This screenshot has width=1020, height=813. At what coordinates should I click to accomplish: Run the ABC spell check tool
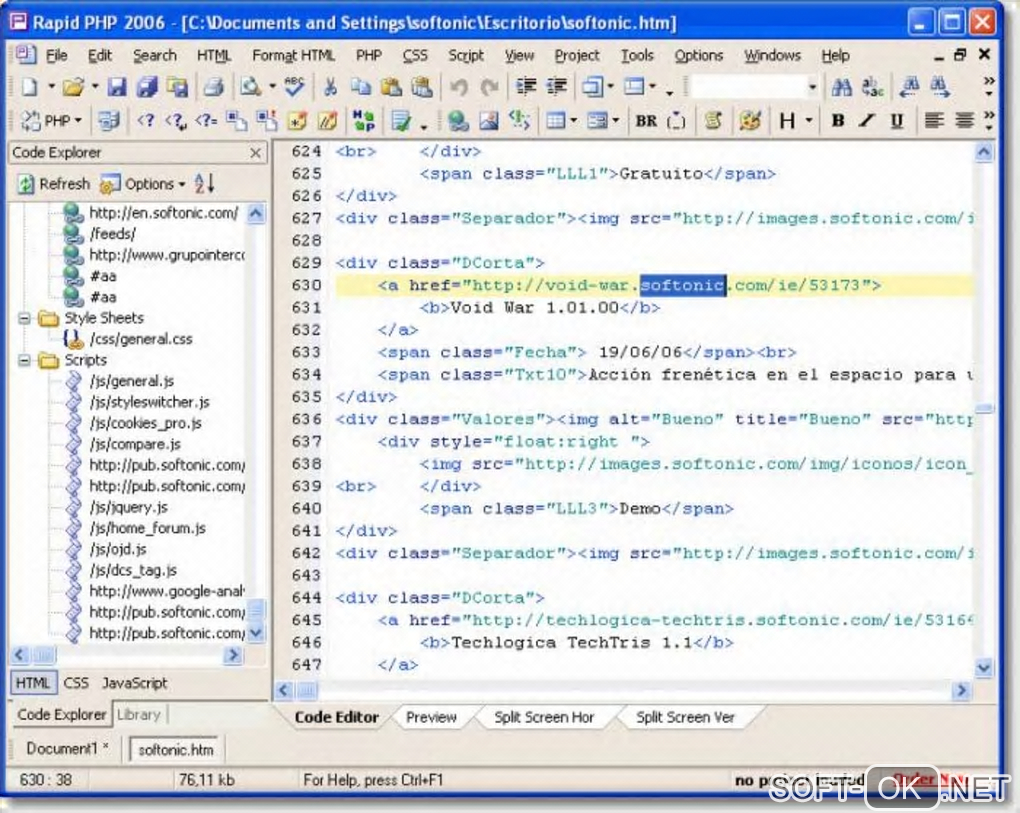pos(293,88)
